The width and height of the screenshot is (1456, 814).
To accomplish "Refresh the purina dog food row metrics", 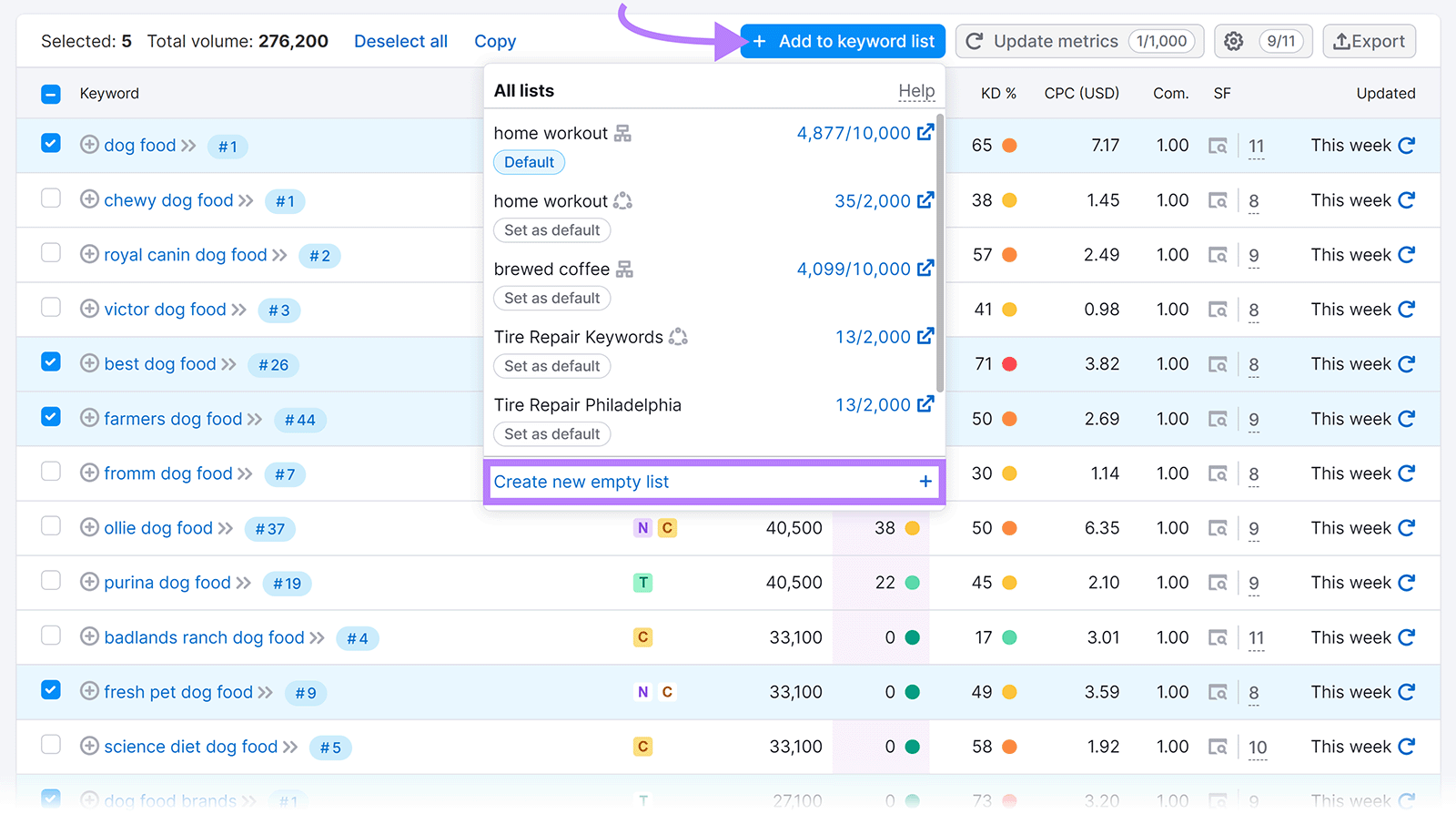I will click(1407, 583).
